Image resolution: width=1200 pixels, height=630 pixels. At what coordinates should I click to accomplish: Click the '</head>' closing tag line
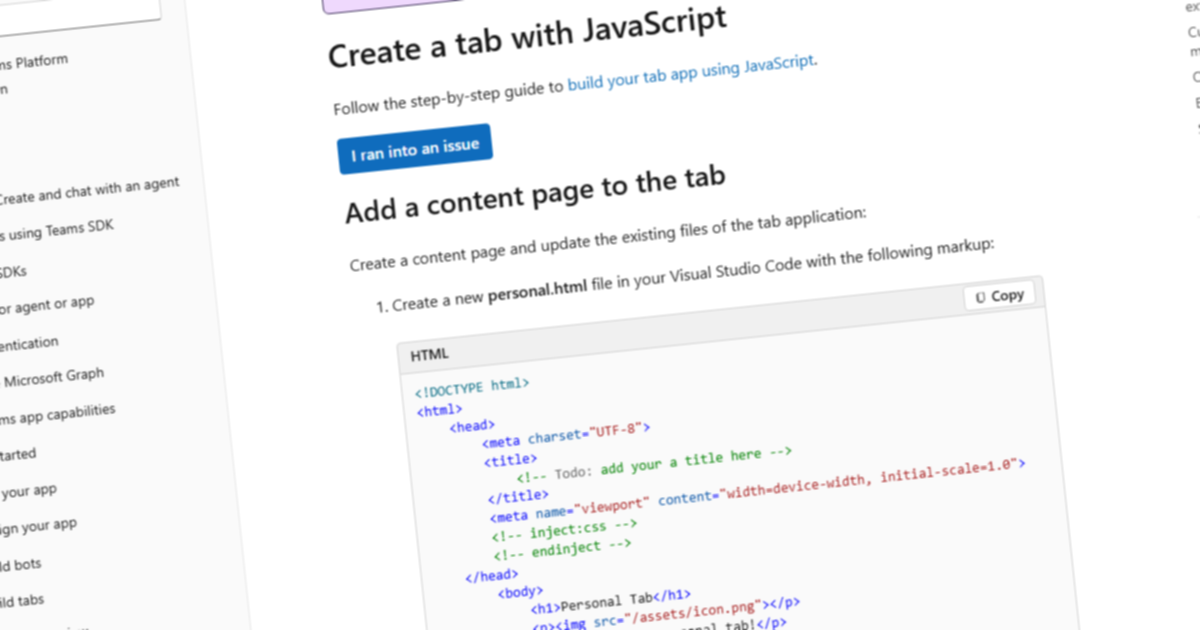point(491,575)
